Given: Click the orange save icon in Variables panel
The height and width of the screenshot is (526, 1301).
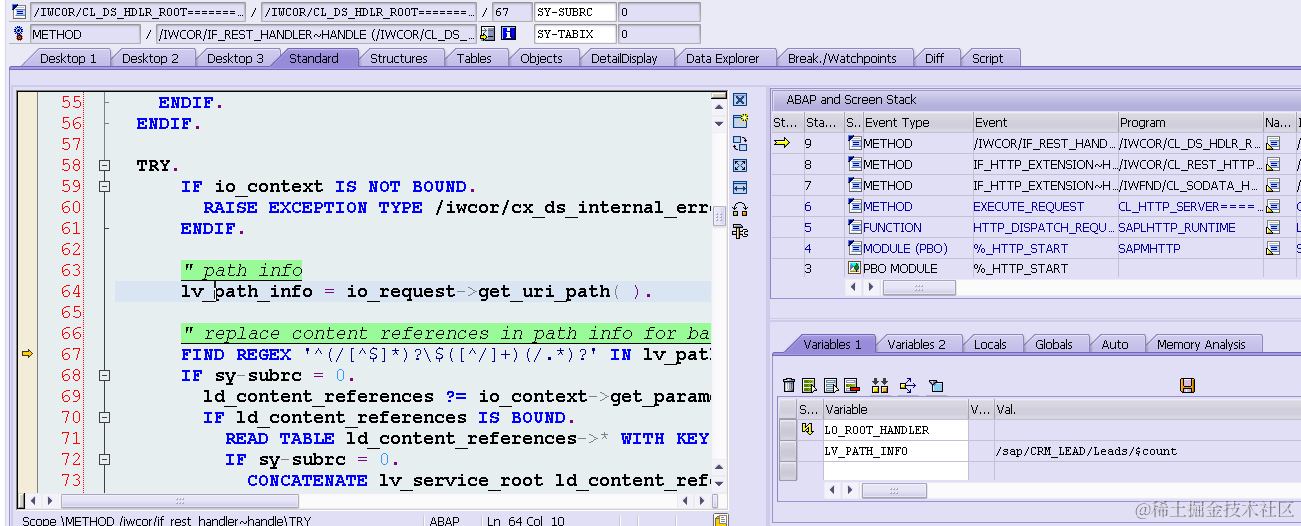Looking at the screenshot, I should pos(1188,385).
